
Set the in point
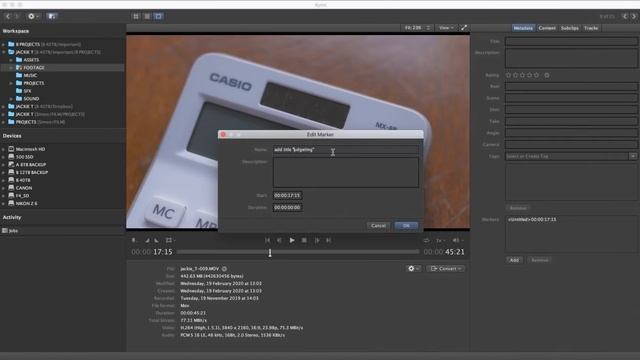coord(147,240)
